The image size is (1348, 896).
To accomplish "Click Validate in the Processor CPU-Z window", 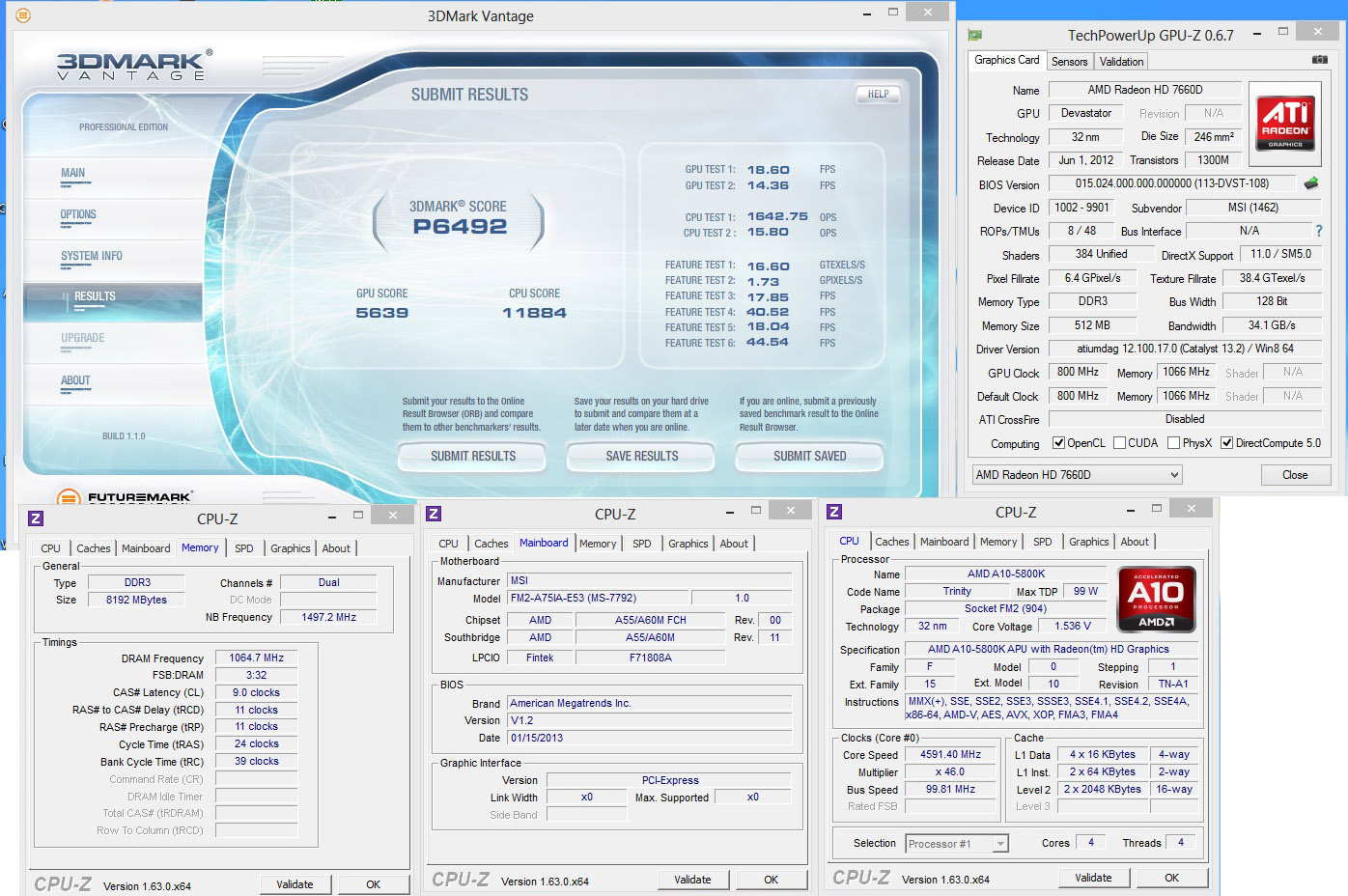I will point(1093,878).
